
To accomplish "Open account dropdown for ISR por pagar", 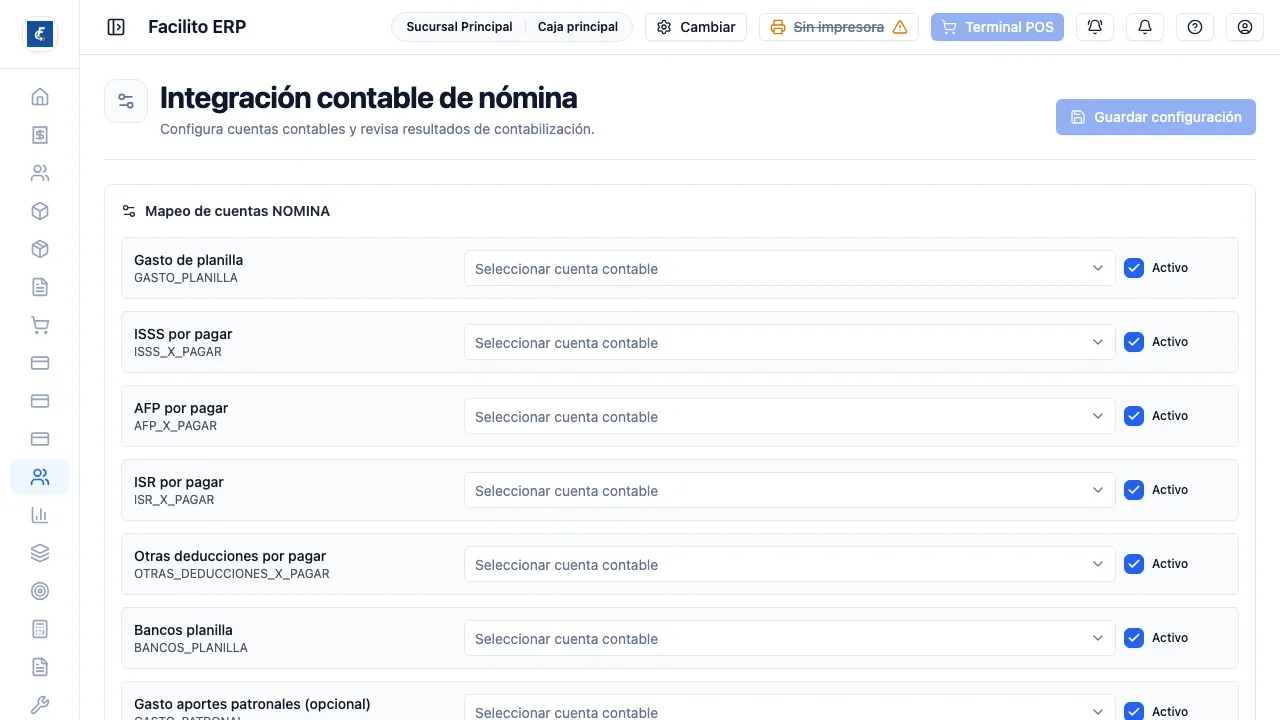I will [790, 490].
